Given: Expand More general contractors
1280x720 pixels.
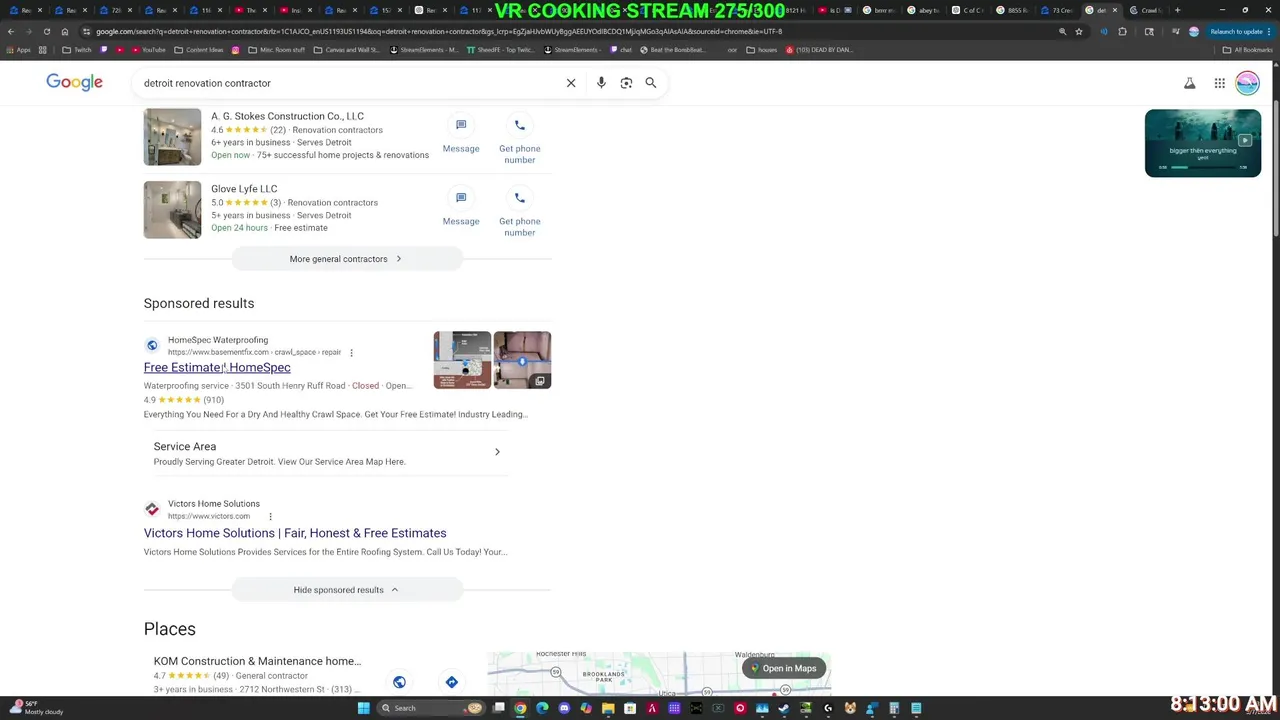Looking at the screenshot, I should (x=346, y=259).
